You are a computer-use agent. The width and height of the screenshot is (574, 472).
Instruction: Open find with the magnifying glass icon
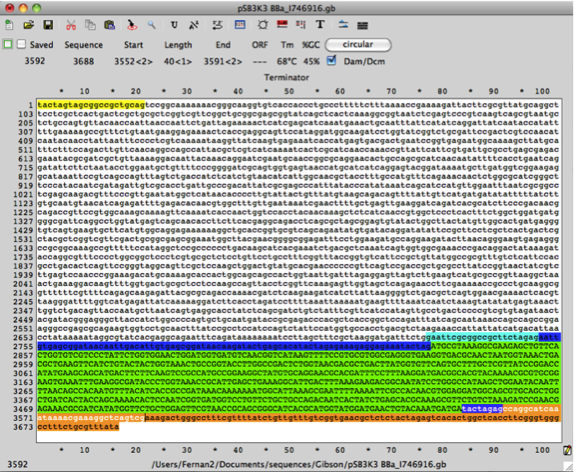(x=152, y=25)
